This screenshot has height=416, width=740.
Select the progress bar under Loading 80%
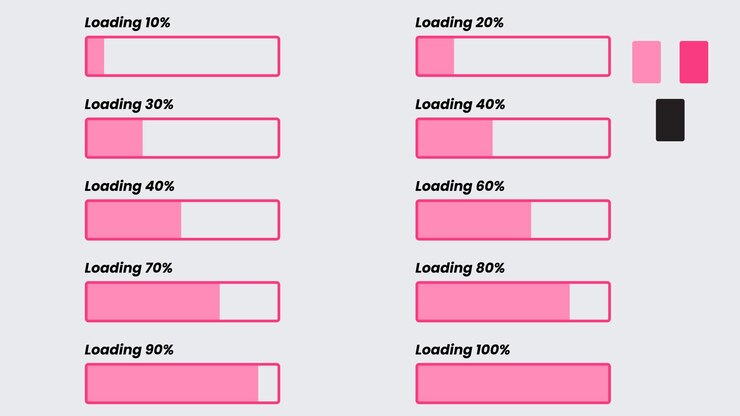pyautogui.click(x=513, y=302)
